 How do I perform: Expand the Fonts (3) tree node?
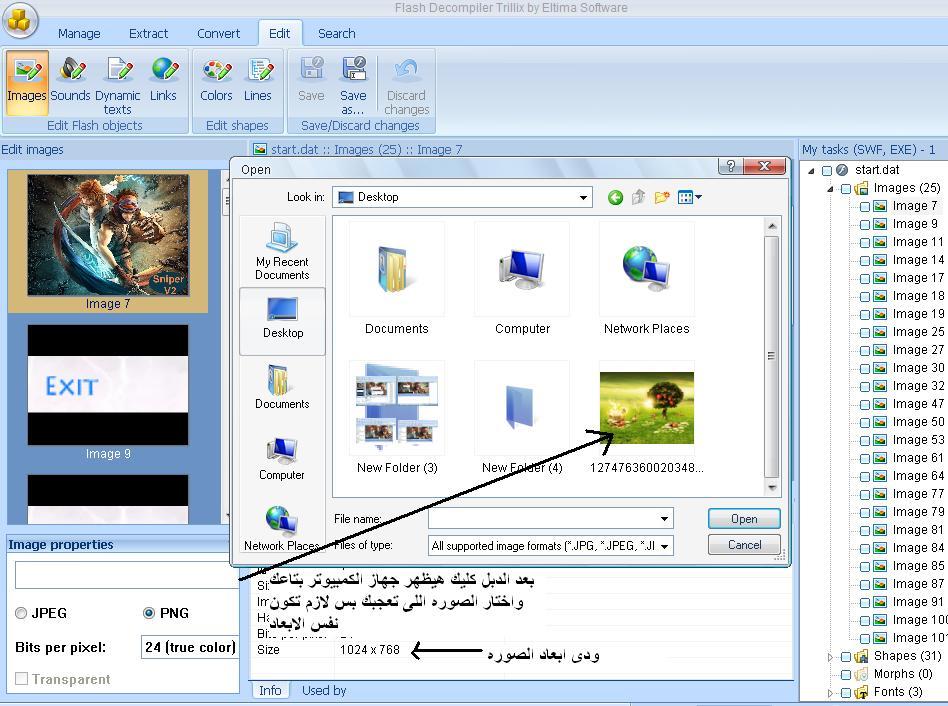point(831,693)
